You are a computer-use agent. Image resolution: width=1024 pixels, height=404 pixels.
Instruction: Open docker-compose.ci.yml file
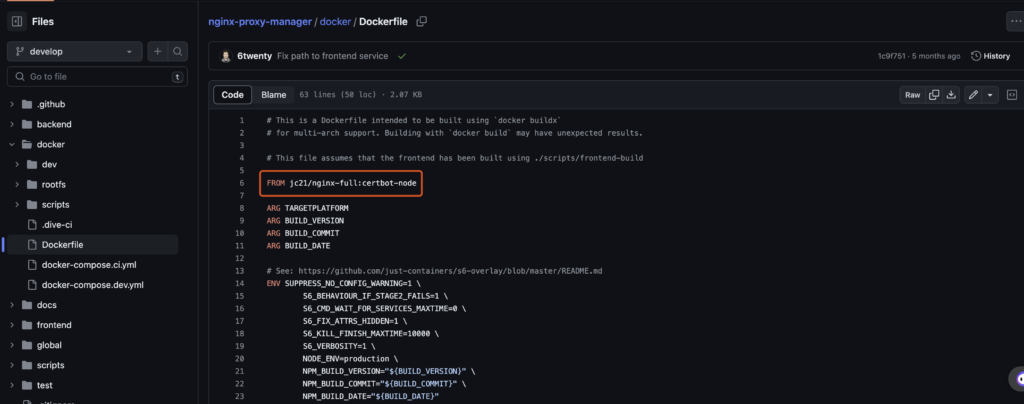coord(89,265)
